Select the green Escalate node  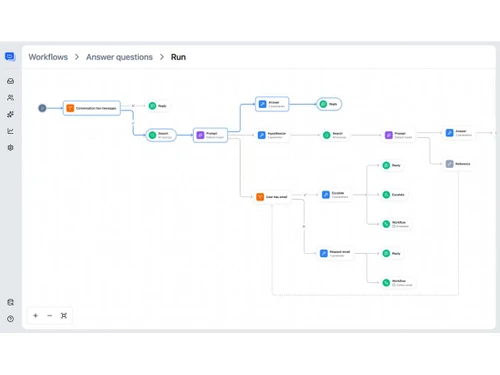pyautogui.click(x=394, y=195)
